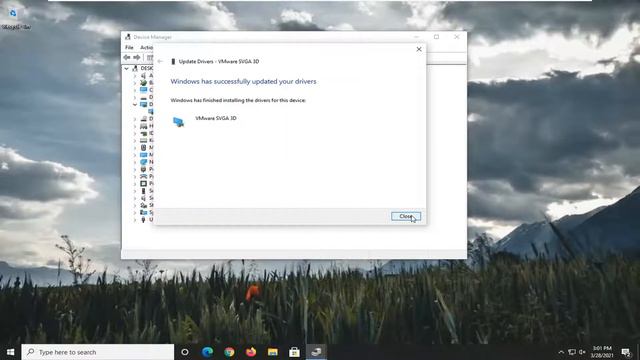Open the Action Center notifications icon
Image resolution: width=640 pixels, height=360 pixels.
pos(626,352)
